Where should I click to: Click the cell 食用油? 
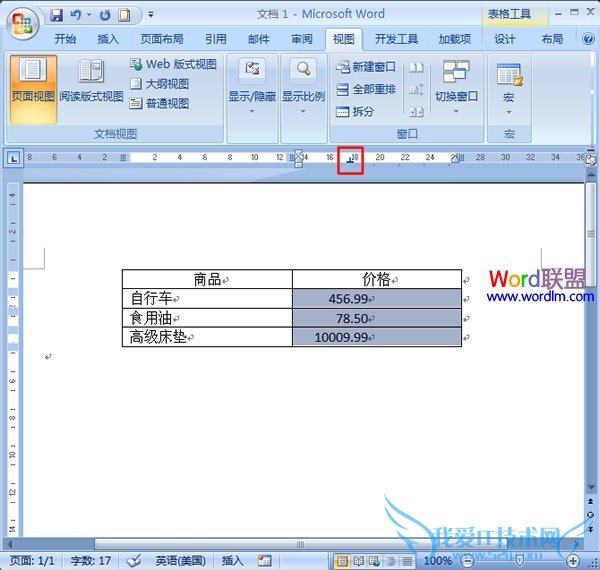[x=207, y=318]
